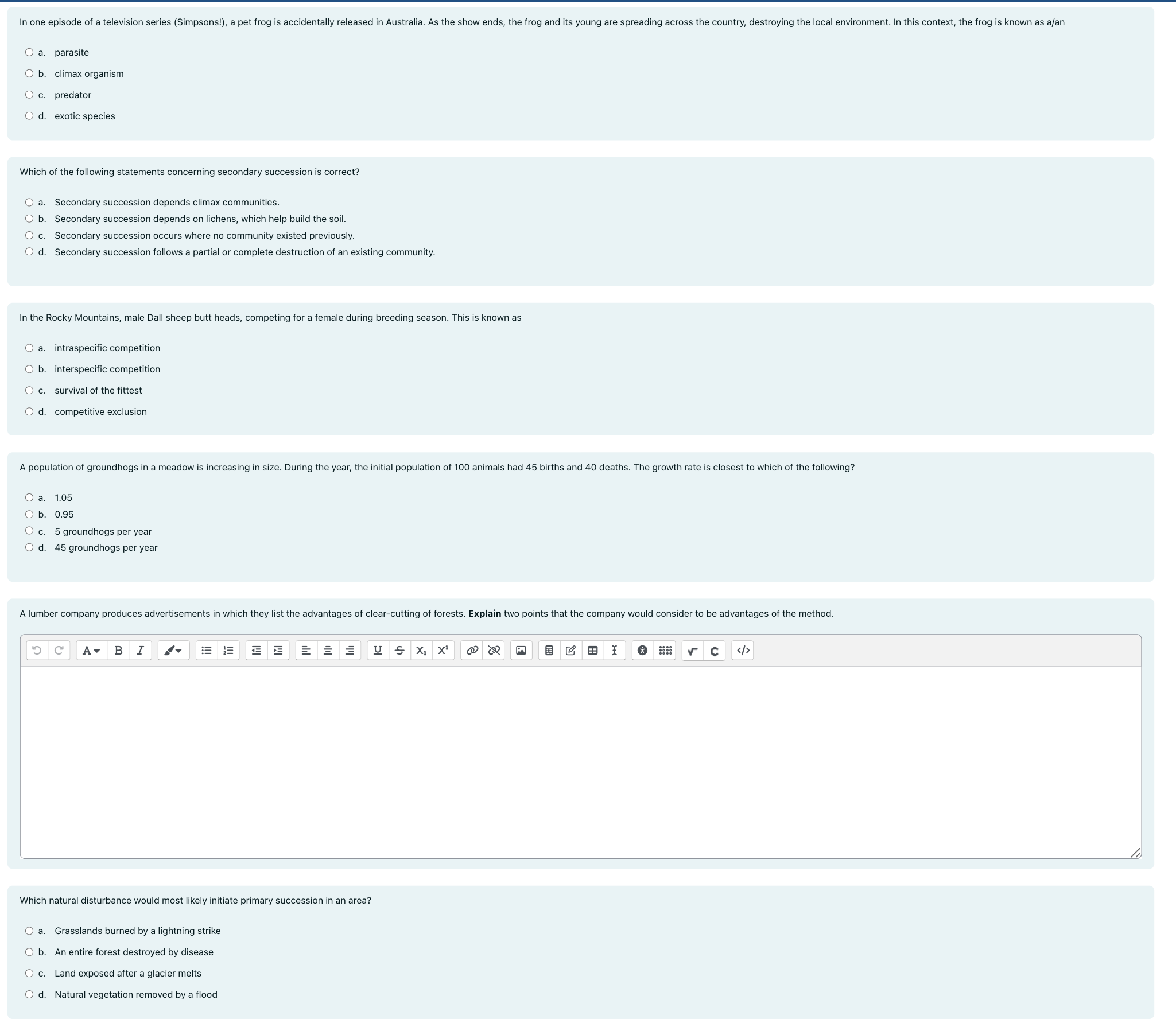Open the text color picker dropdown
The image size is (1176, 1027).
173,650
